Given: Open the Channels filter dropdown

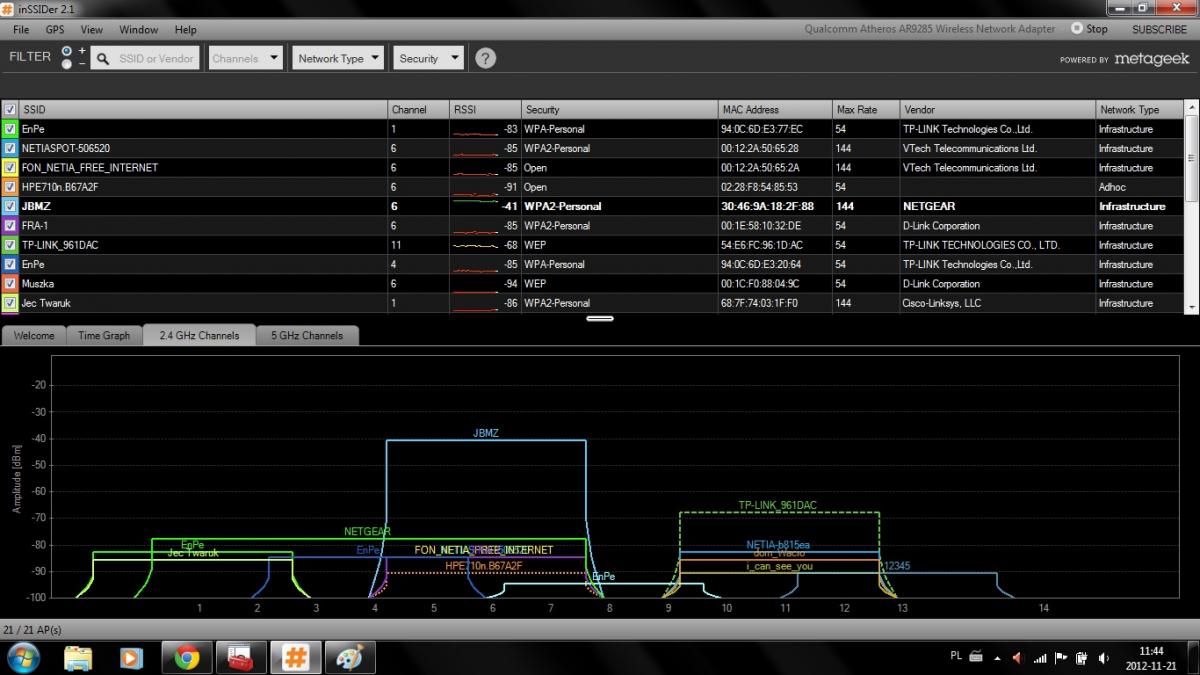Looking at the screenshot, I should point(247,58).
